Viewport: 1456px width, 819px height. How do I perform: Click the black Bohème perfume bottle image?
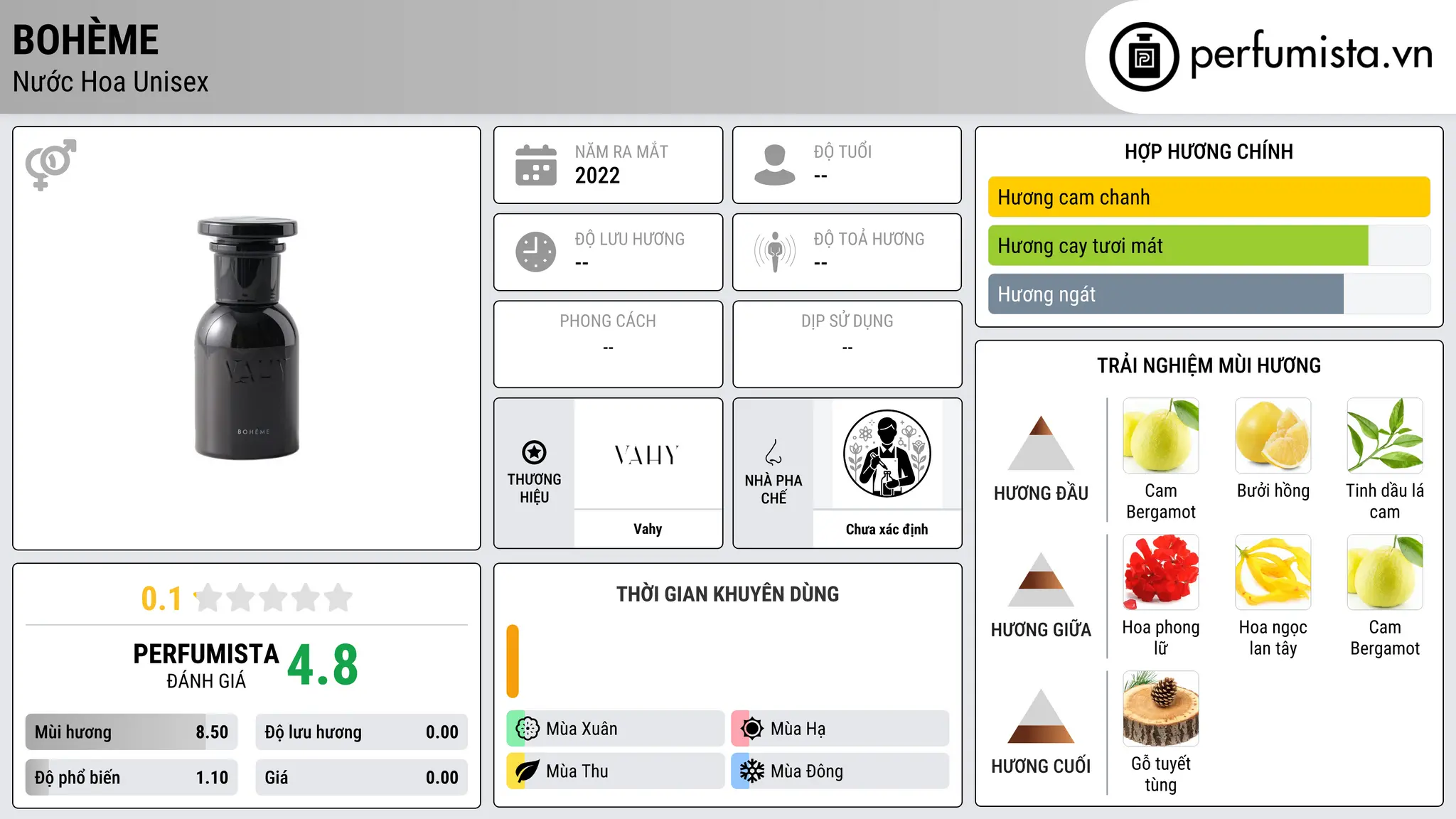coord(247,338)
